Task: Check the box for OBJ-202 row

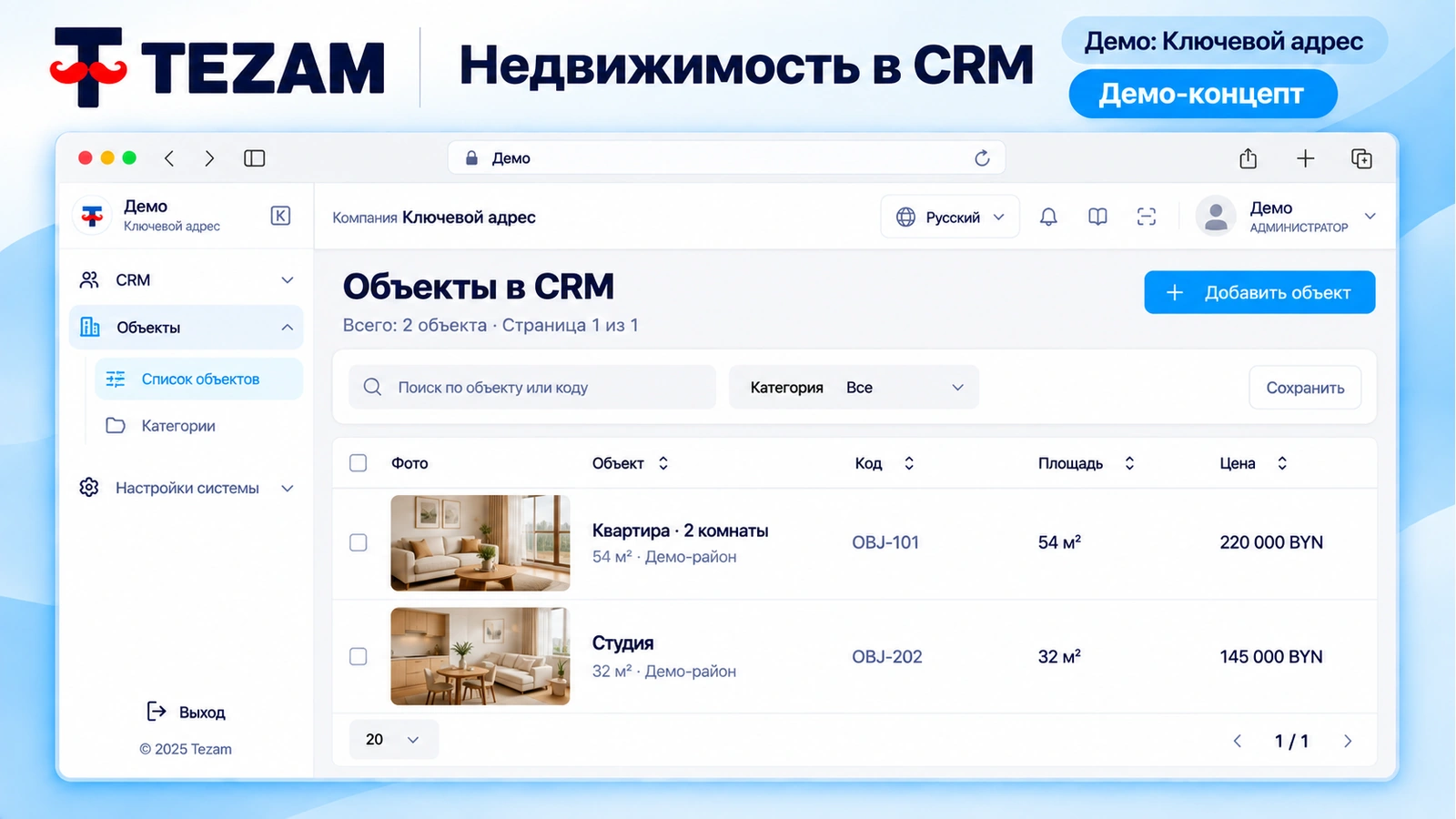Action: coord(359,656)
